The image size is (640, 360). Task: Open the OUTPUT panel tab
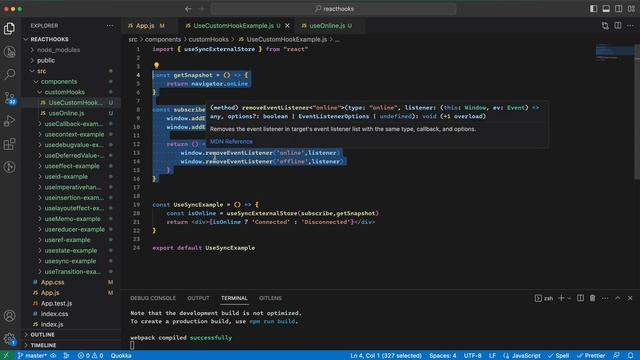point(198,298)
